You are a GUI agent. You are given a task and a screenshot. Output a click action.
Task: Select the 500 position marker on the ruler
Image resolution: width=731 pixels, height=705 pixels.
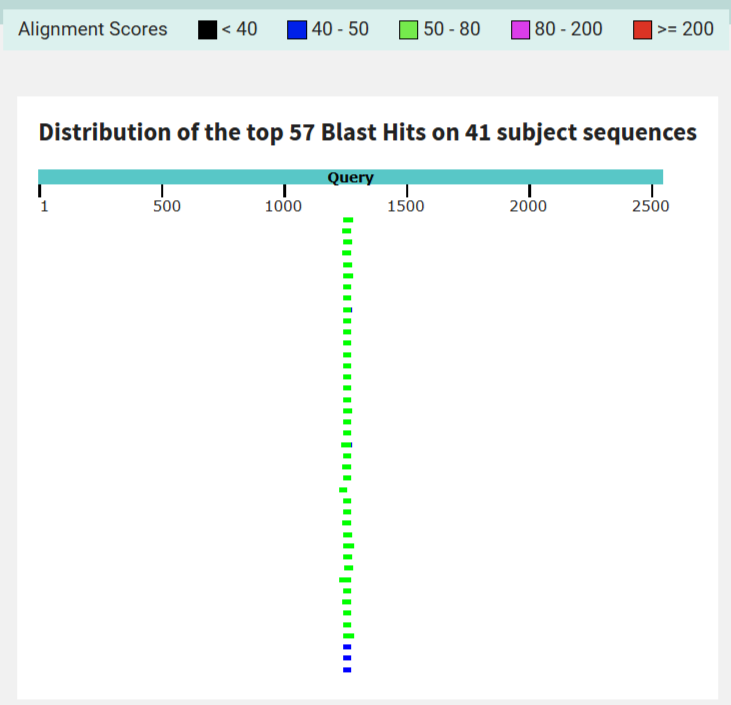[x=162, y=191]
